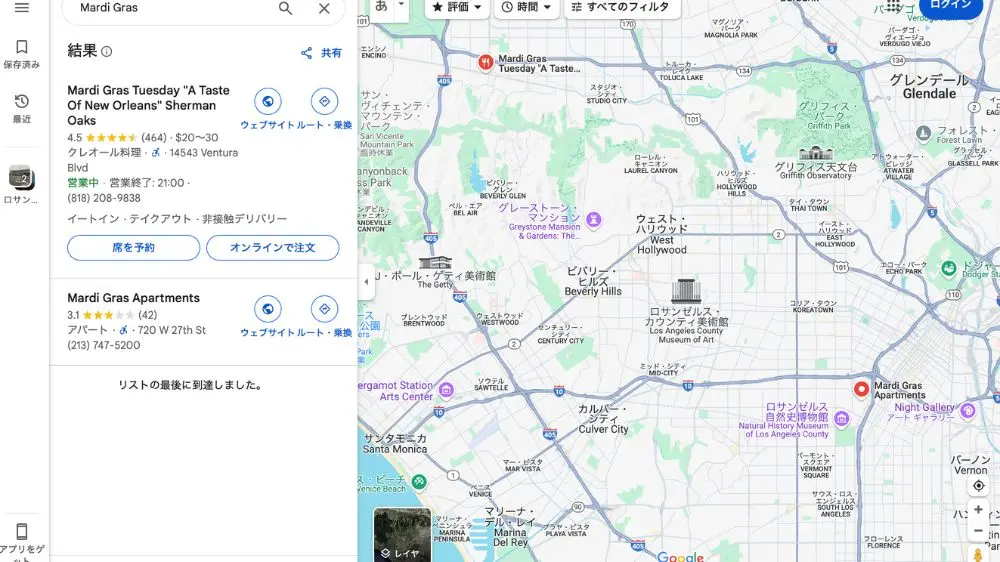
Task: Open the Mardi Gras Tuesday result title
Action: pos(148,105)
